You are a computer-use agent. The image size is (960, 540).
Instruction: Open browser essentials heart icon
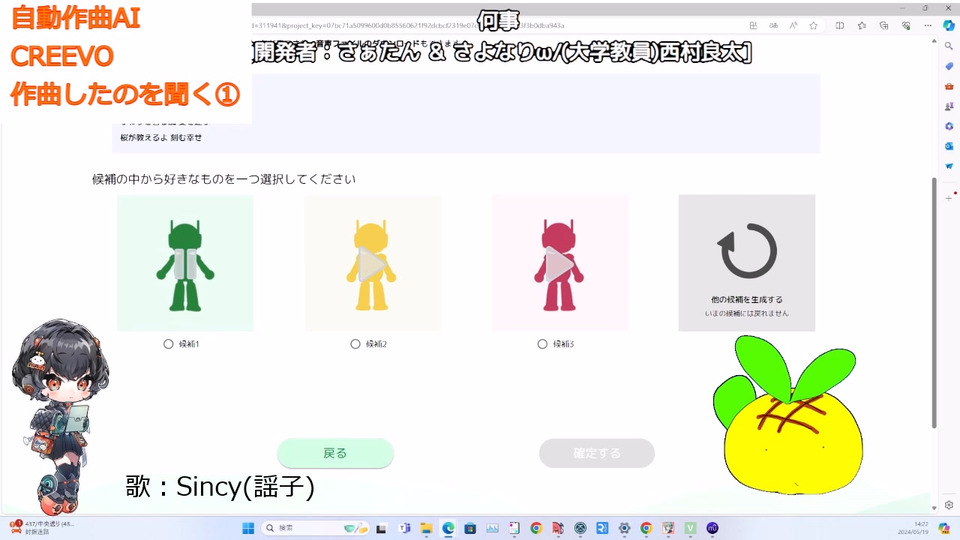pos(906,26)
